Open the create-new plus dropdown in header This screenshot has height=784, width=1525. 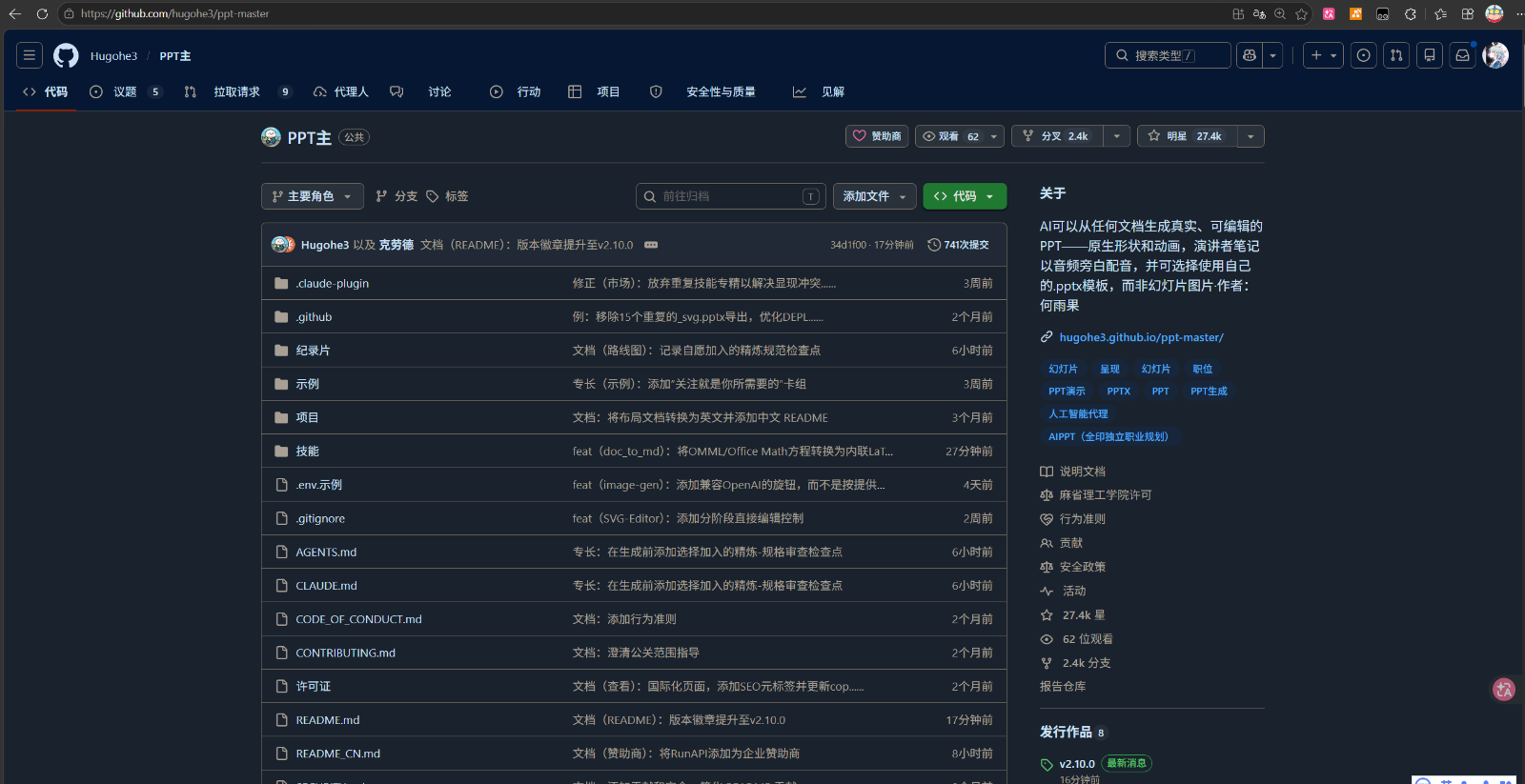pos(1323,55)
